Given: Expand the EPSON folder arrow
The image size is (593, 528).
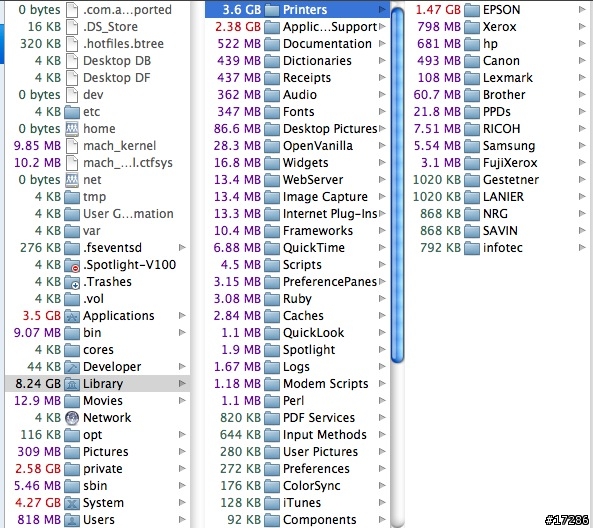Looking at the screenshot, I should (x=582, y=9).
